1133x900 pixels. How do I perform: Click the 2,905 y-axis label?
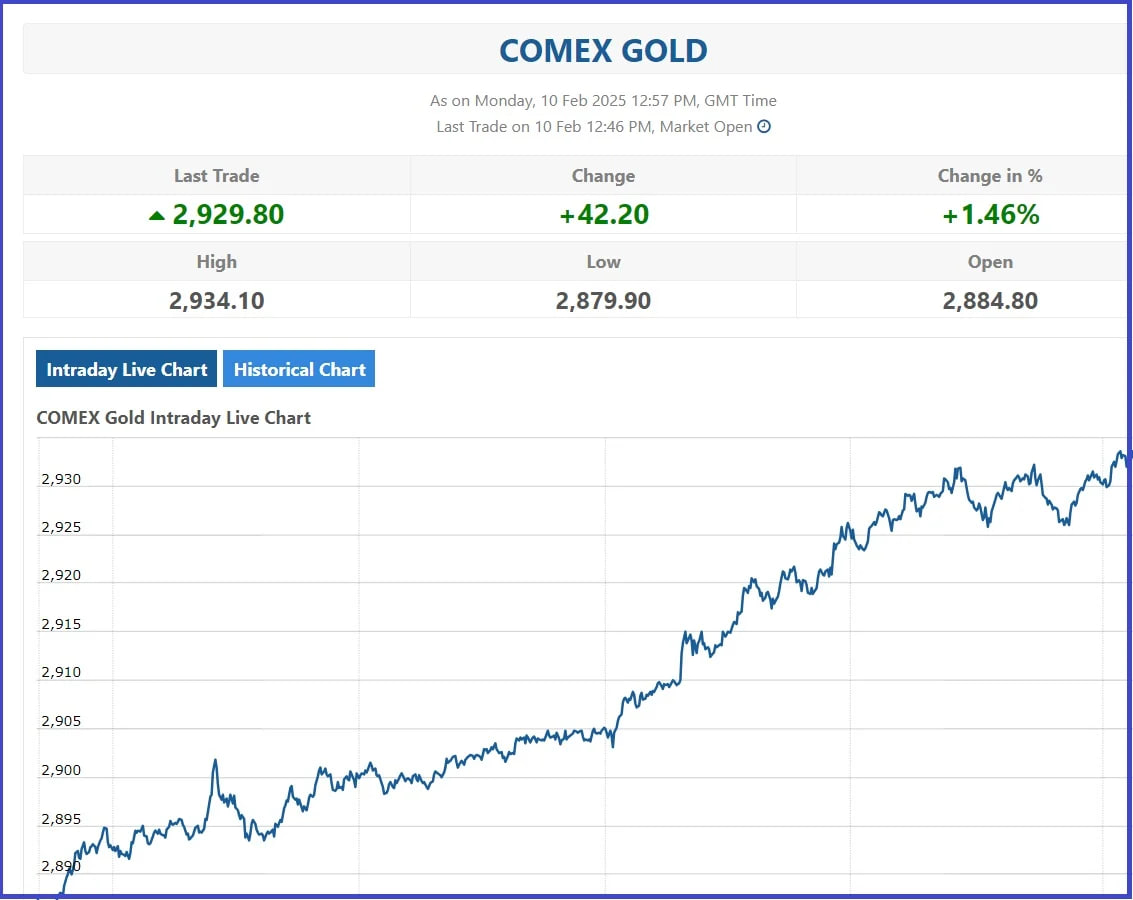click(61, 722)
